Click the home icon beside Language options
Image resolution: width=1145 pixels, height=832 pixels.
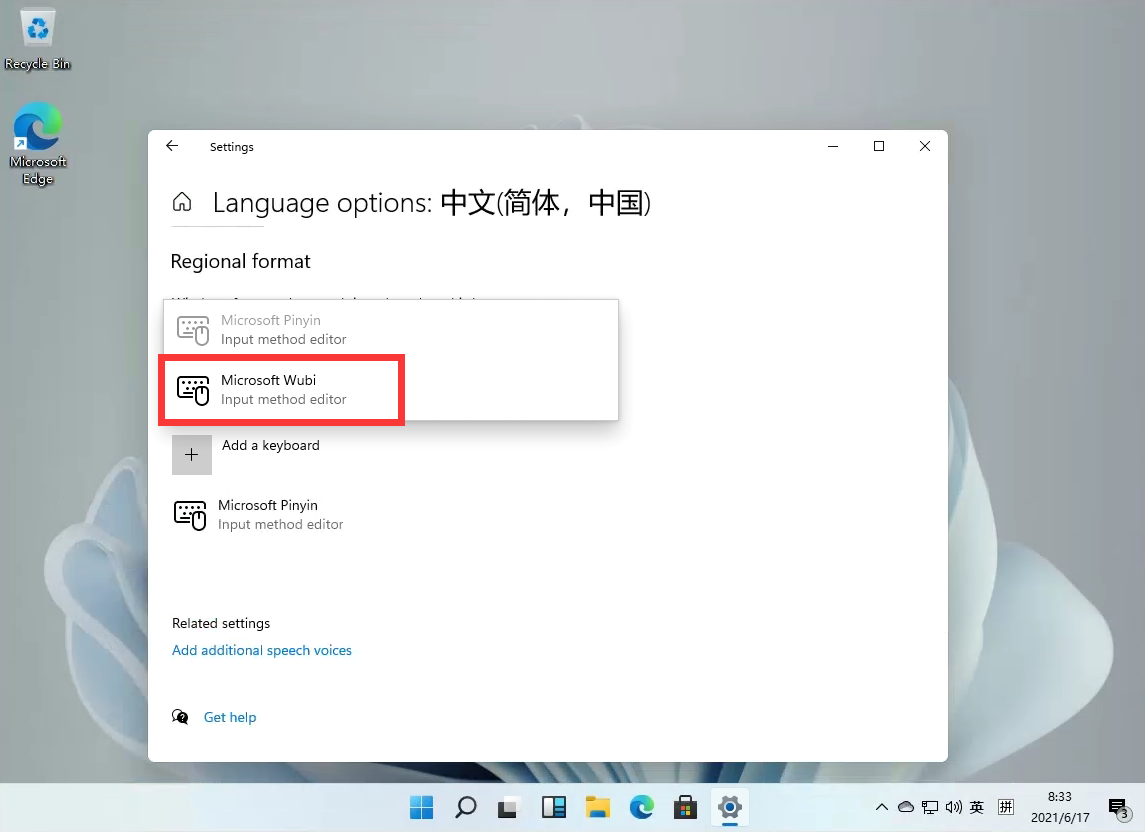pyautogui.click(x=182, y=201)
